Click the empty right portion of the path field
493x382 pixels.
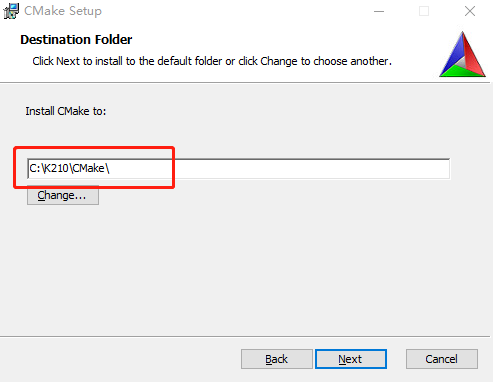pyautogui.click(x=312, y=169)
